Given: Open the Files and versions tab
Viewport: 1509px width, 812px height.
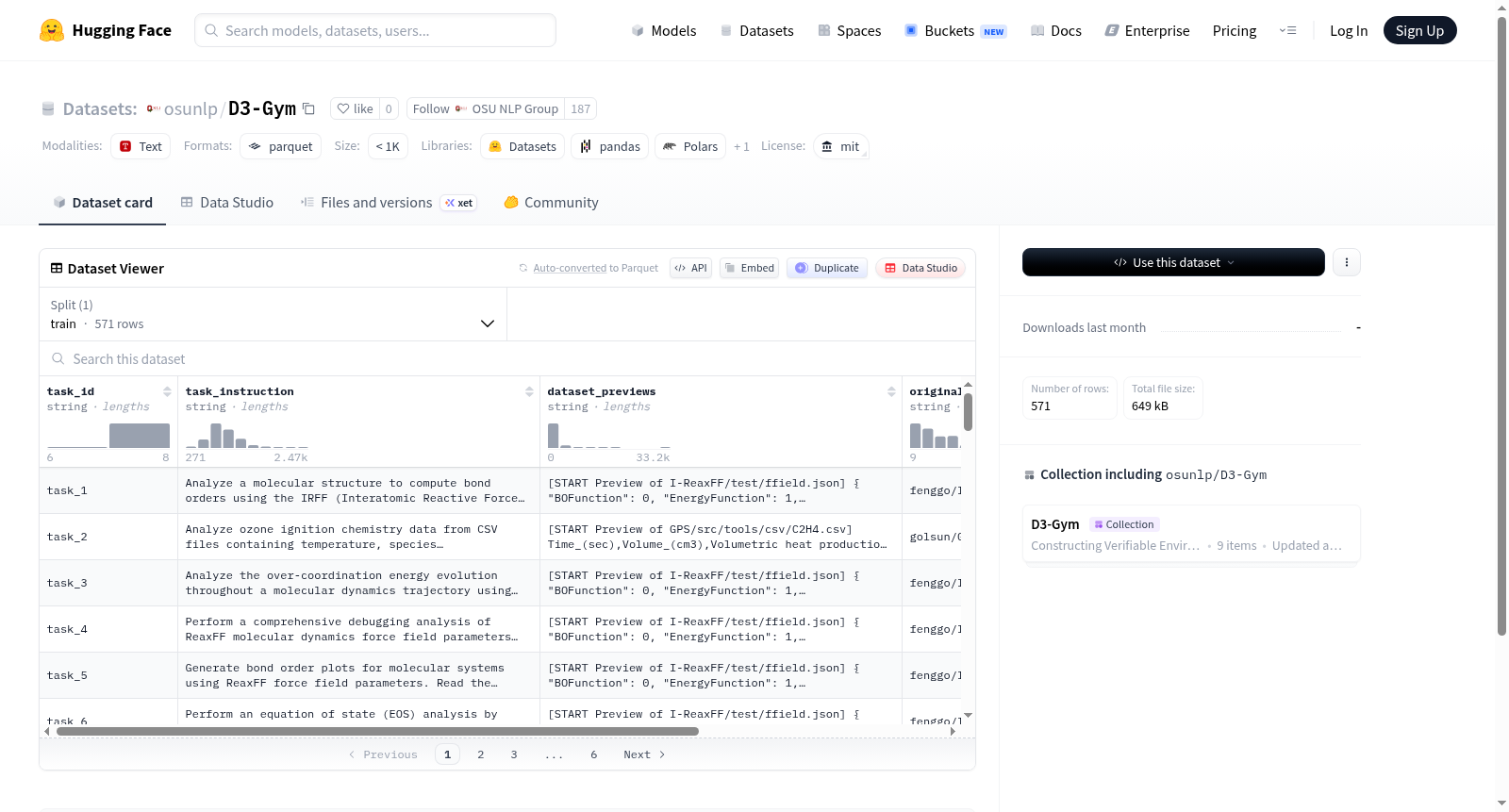Looking at the screenshot, I should point(389,203).
